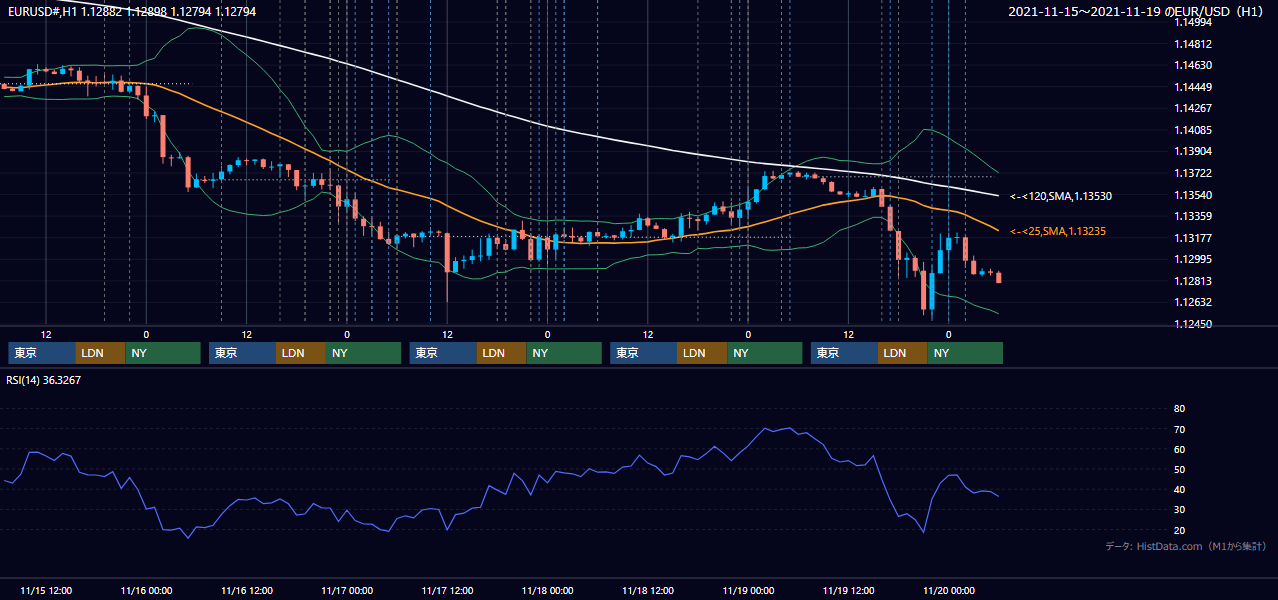Click the HistData.com data source credit
Image resolution: width=1278 pixels, height=600 pixels.
pyautogui.click(x=1185, y=546)
